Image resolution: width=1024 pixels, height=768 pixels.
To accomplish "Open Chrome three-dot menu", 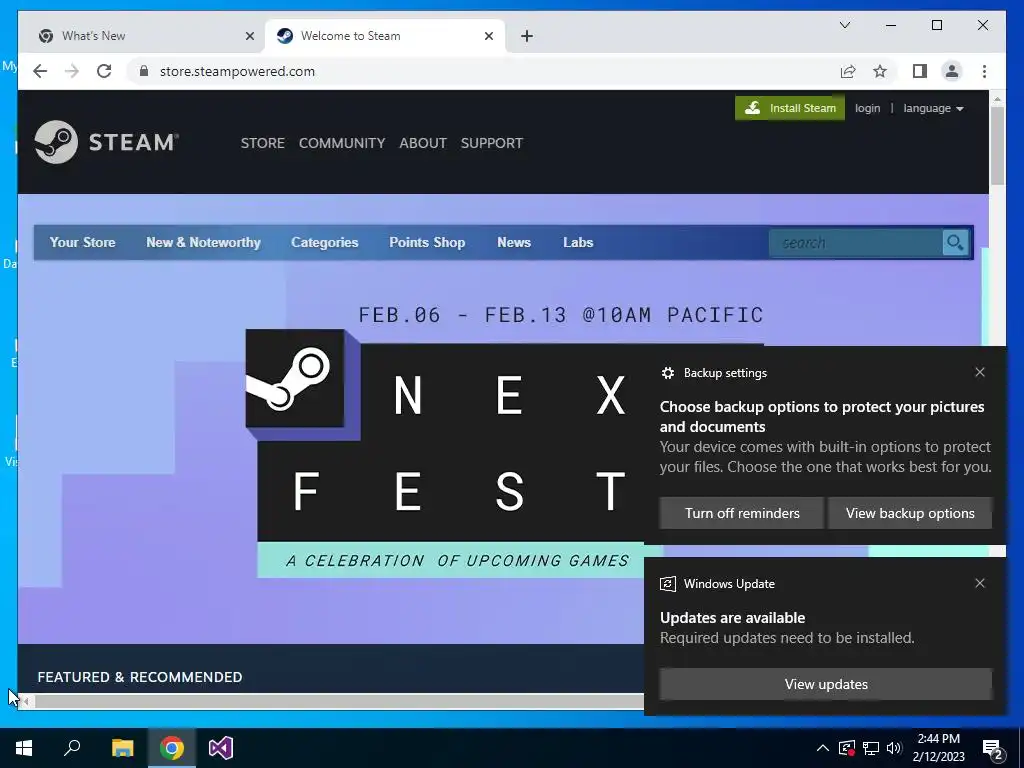I will [984, 71].
